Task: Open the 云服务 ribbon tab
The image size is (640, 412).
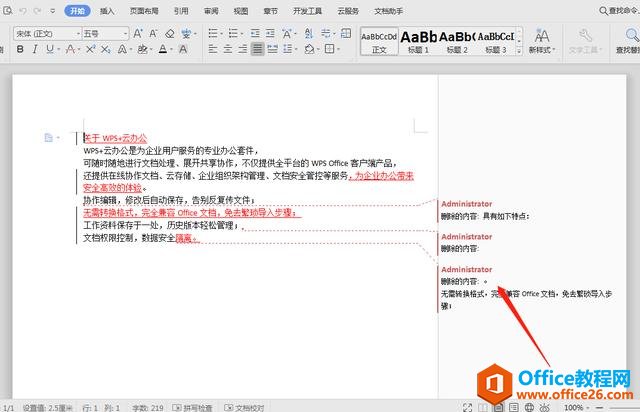Action: (348, 11)
